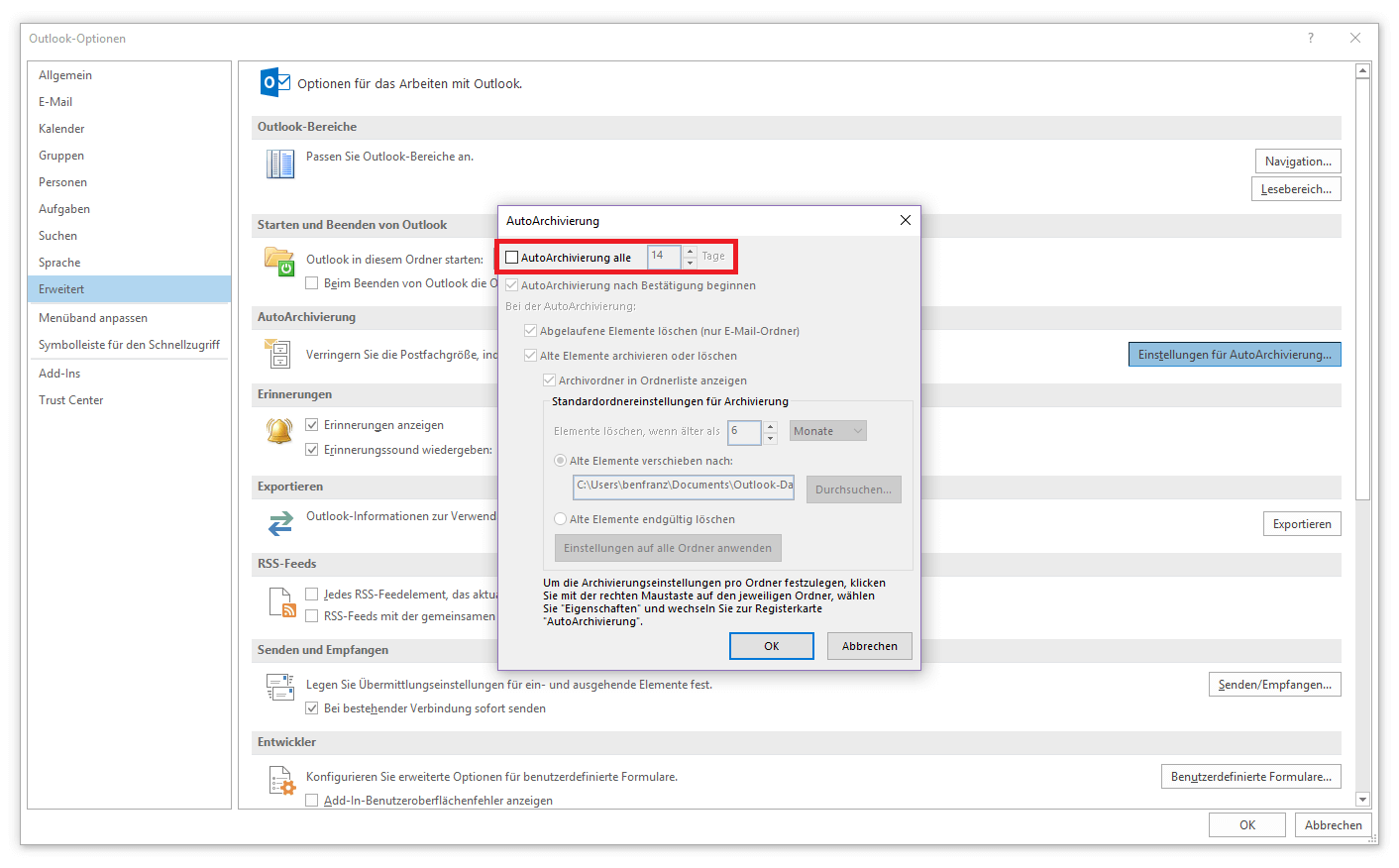Toggle 'AutoArchivierung nach Bestätigung beginnen'
The height and width of the screenshot is (868, 1399).
pos(512,285)
